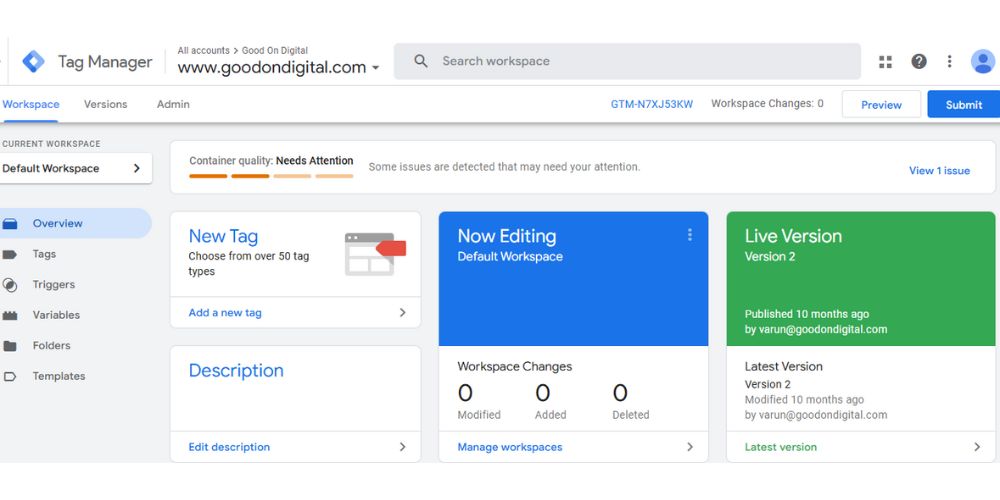Click the Tag Manager logo icon
Screen dimensions: 1000x500
33,62
